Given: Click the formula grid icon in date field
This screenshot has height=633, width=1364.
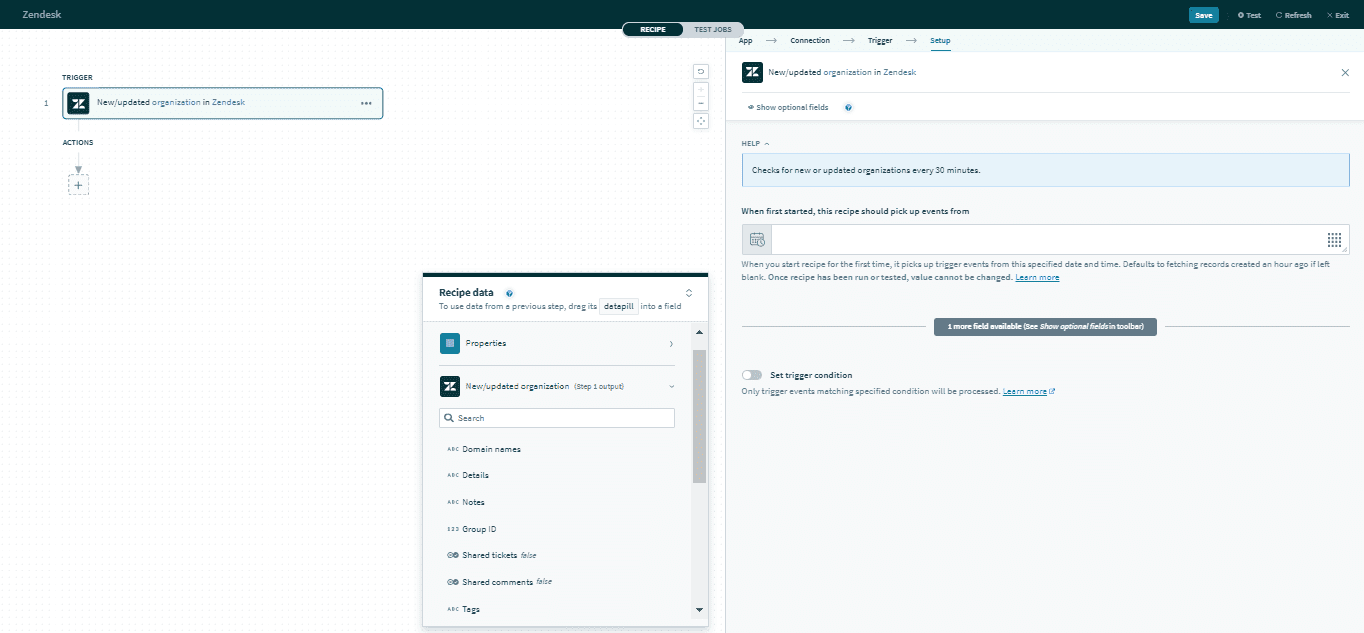Looking at the screenshot, I should coord(1333,240).
